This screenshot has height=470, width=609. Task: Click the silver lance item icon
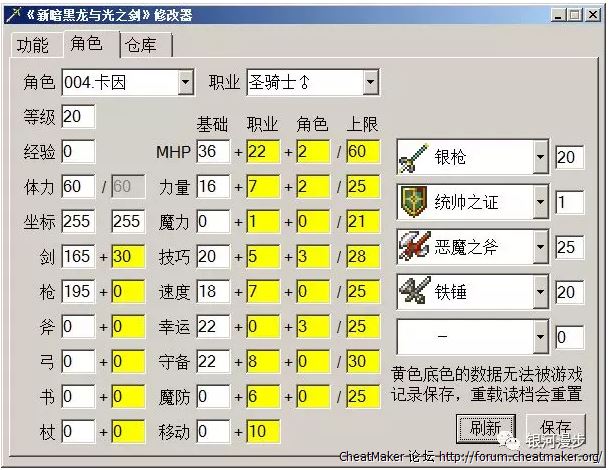click(413, 157)
